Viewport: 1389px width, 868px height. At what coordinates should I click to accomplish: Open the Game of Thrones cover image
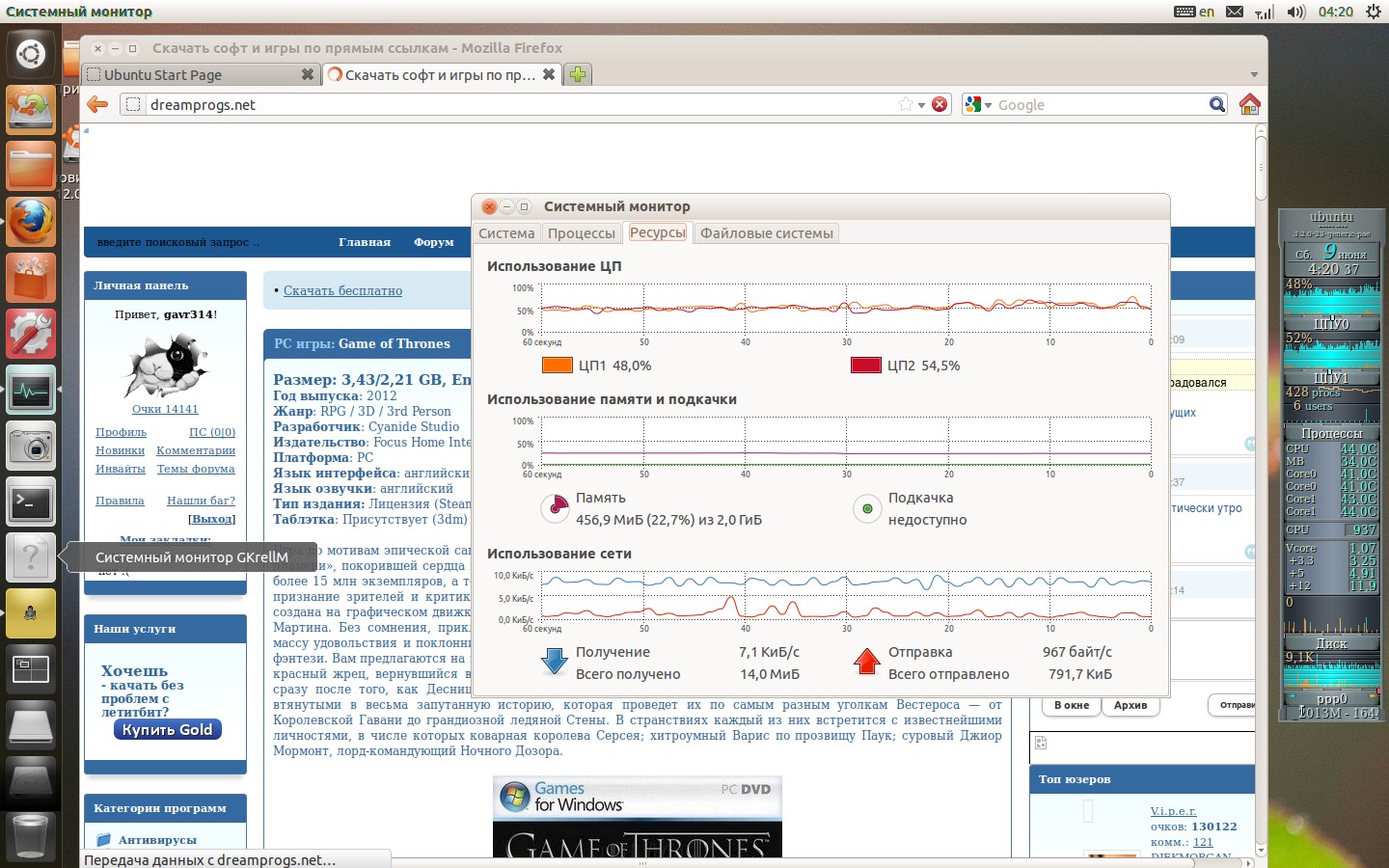[638, 817]
